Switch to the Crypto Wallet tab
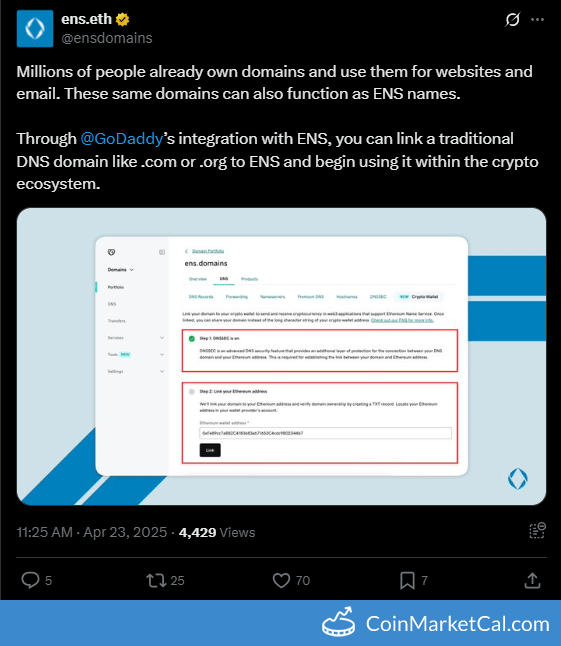 (419, 297)
